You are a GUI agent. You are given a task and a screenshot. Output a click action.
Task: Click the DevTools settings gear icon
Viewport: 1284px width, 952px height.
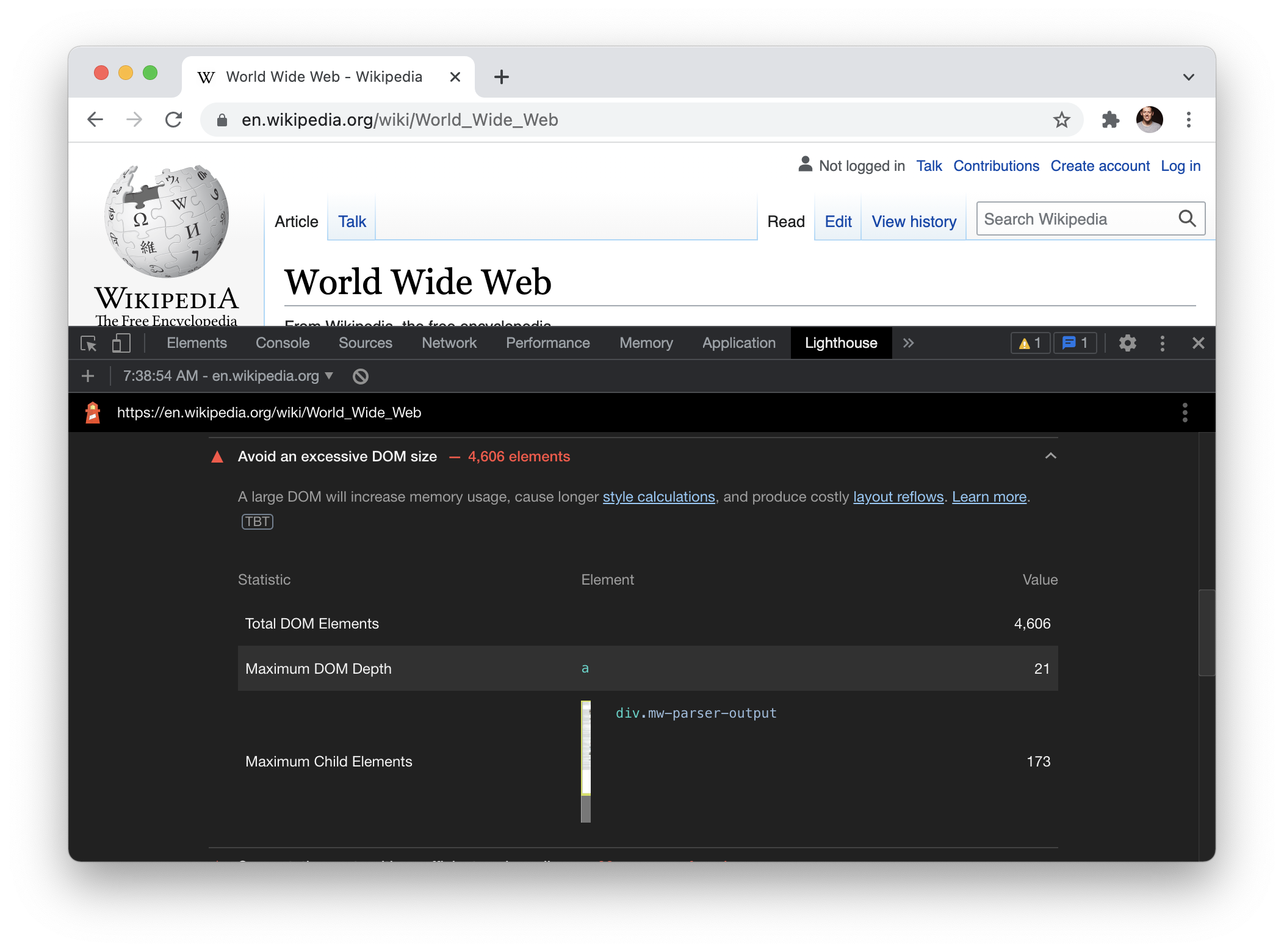[1127, 343]
